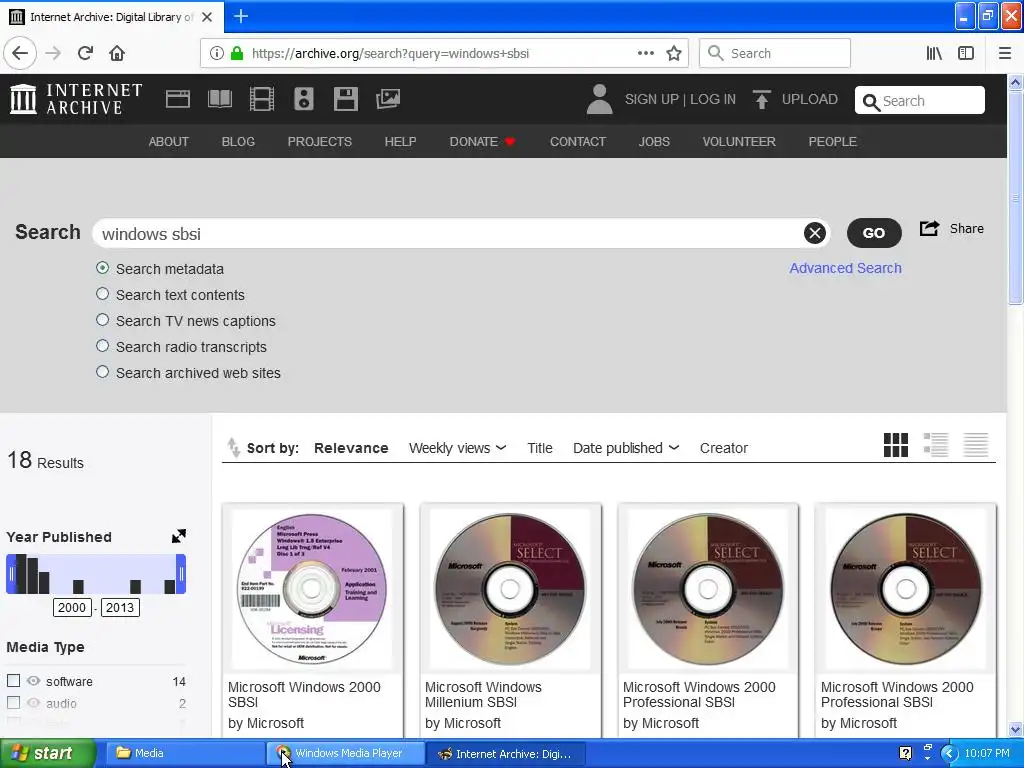Image resolution: width=1024 pixels, height=768 pixels.
Task: Click eye icon beside software
Action: pyautogui.click(x=33, y=680)
